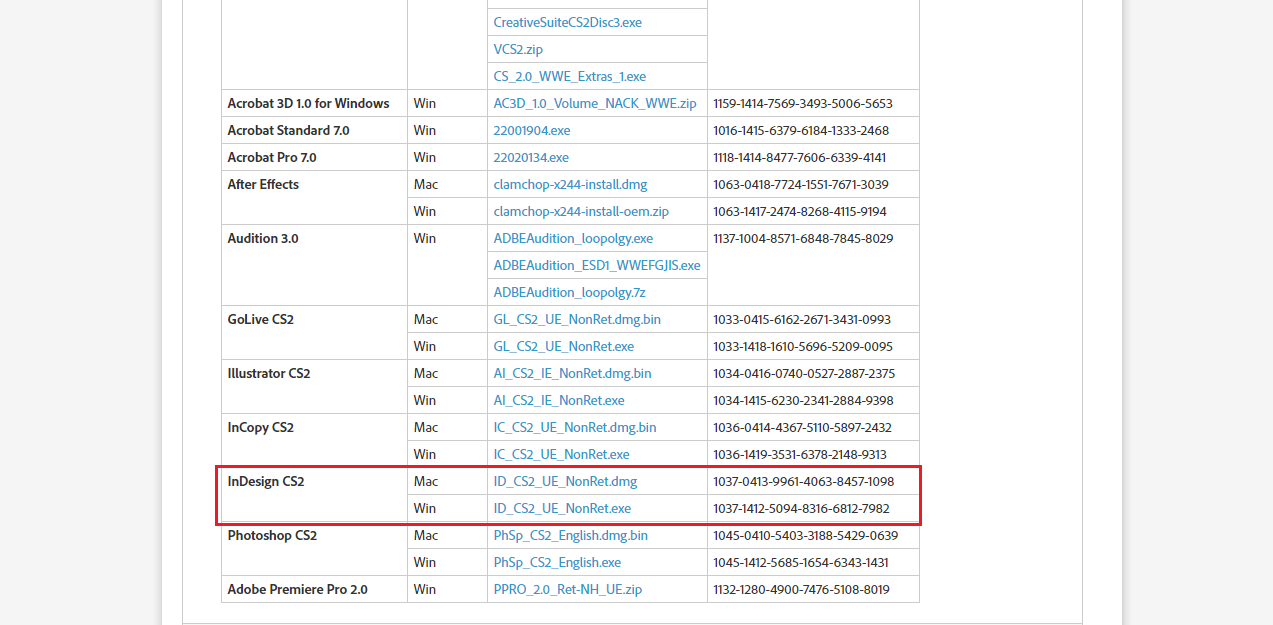The width and height of the screenshot is (1273, 625).
Task: Open the ADBEAudition_loopolgy.7z link
Action: pyautogui.click(x=569, y=292)
